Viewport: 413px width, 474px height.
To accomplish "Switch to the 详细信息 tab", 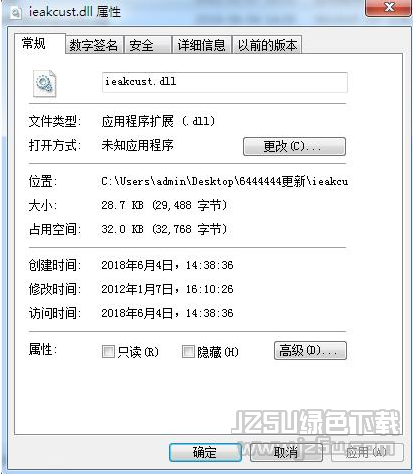I will 201,45.
